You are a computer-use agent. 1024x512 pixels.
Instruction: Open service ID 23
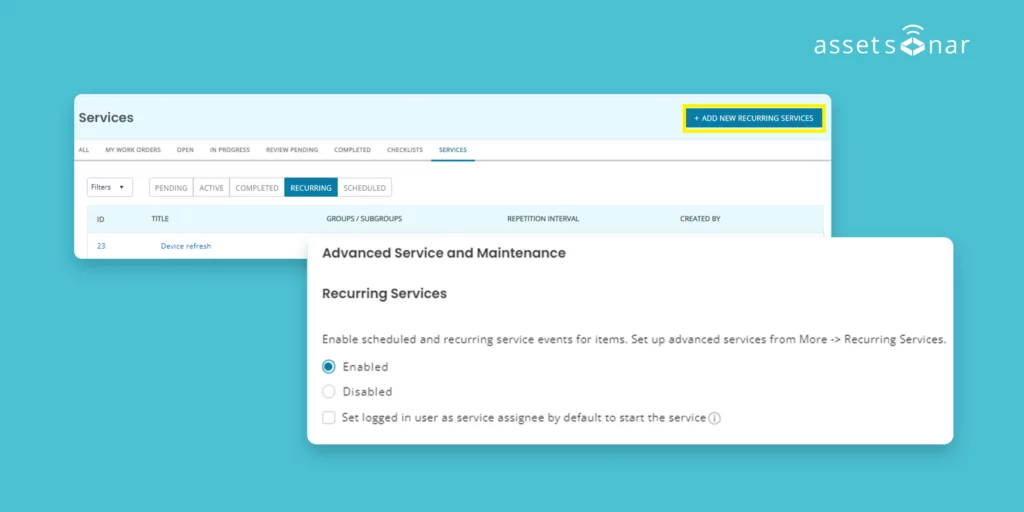pyautogui.click(x=101, y=246)
